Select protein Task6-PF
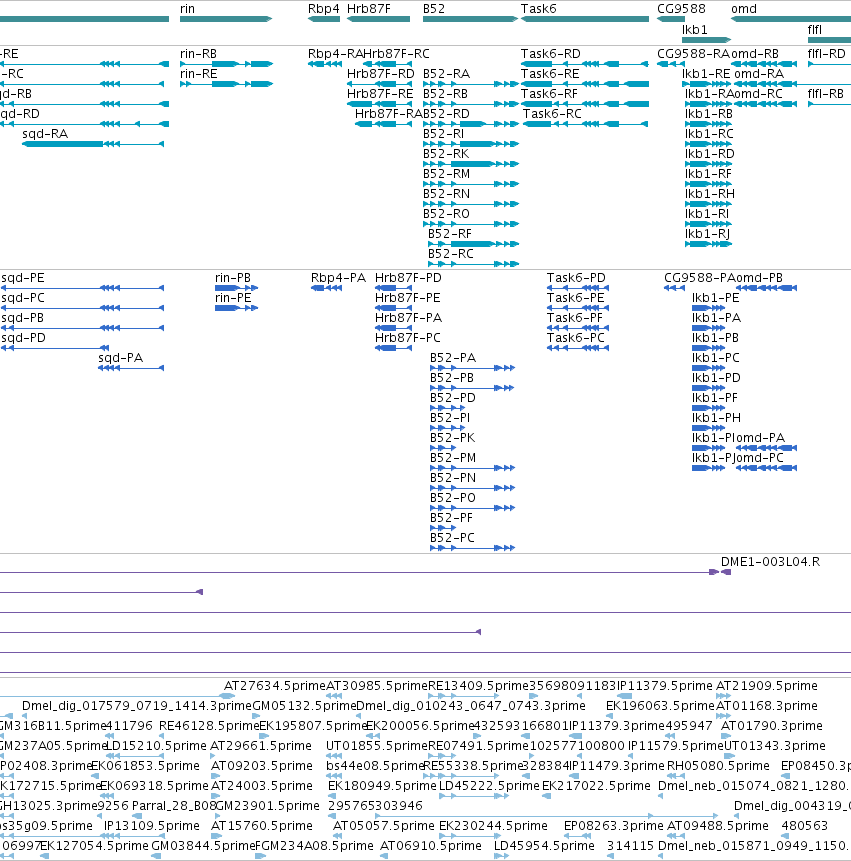The width and height of the screenshot is (851, 861). coord(578,328)
